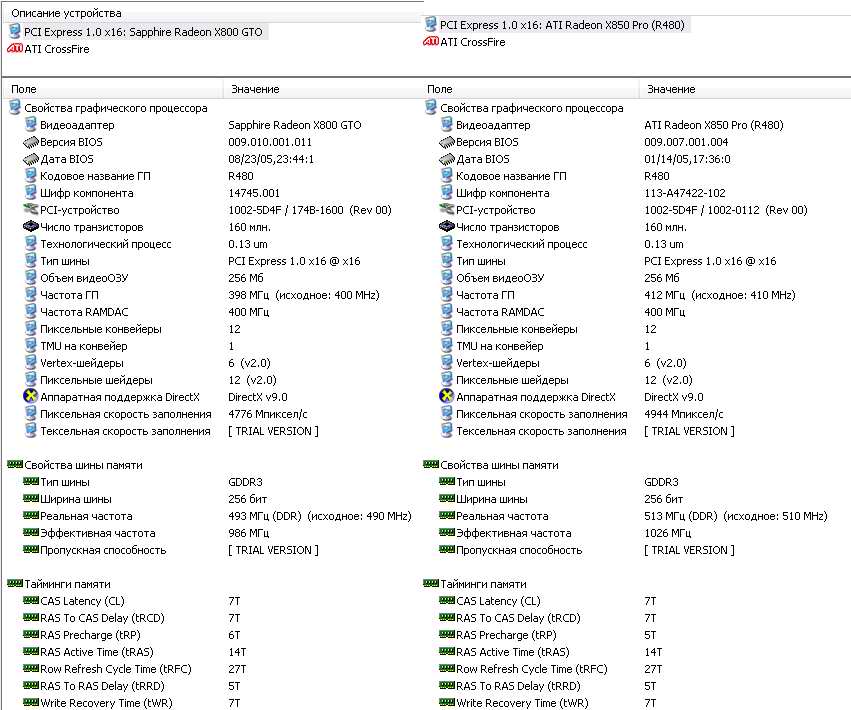Click ATI CrossFire logo under Radeon X850 Pro
This screenshot has width=851, height=710.
pyautogui.click(x=430, y=42)
